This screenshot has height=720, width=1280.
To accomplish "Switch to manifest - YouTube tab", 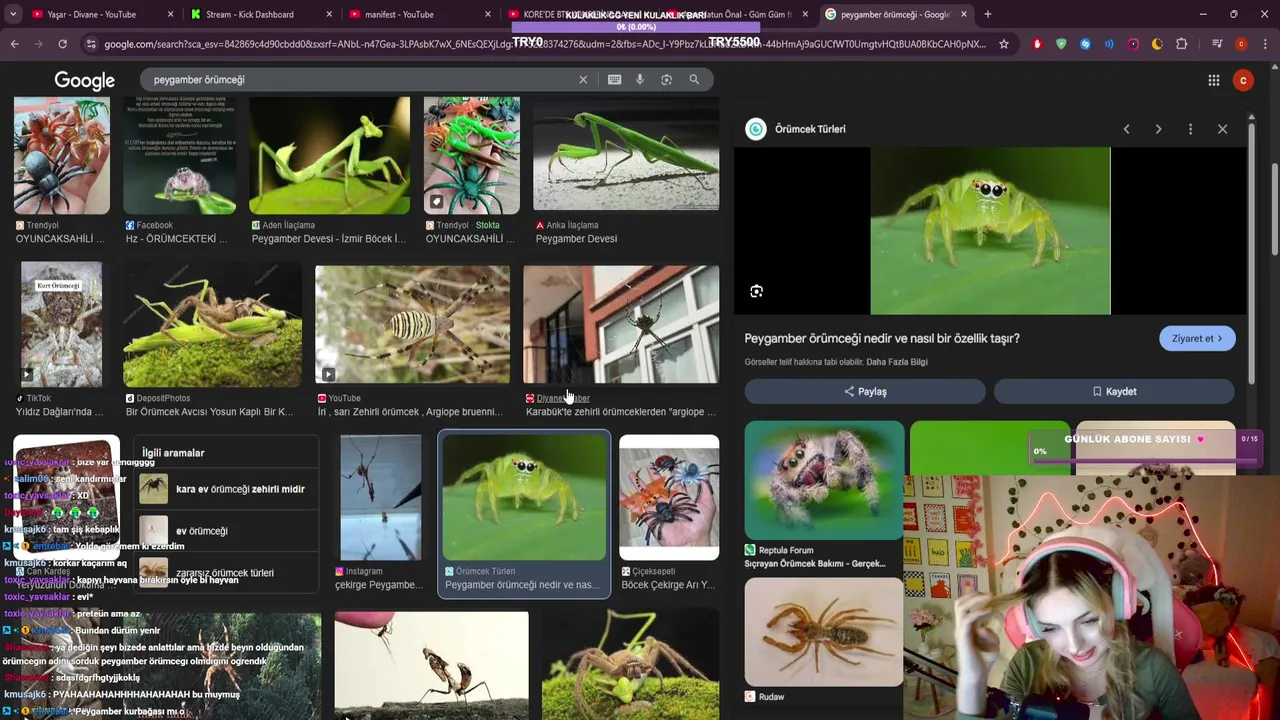I will click(x=400, y=14).
